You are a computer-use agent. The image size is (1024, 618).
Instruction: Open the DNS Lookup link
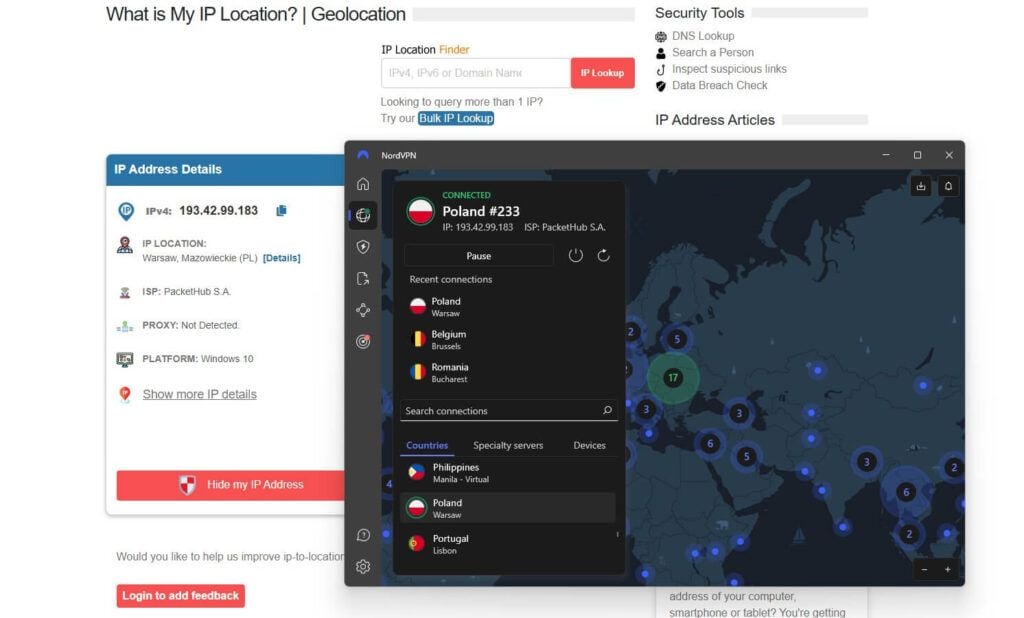703,36
